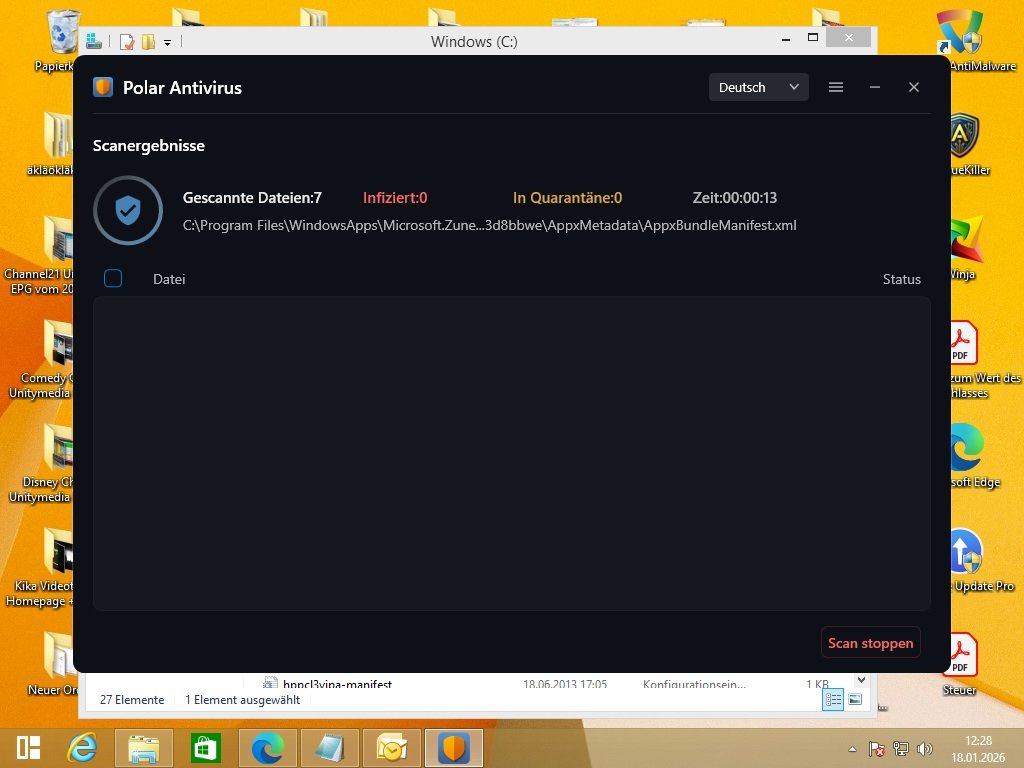Click the Polar Antivirus shield logo
This screenshot has height=768, width=1024.
(103, 87)
